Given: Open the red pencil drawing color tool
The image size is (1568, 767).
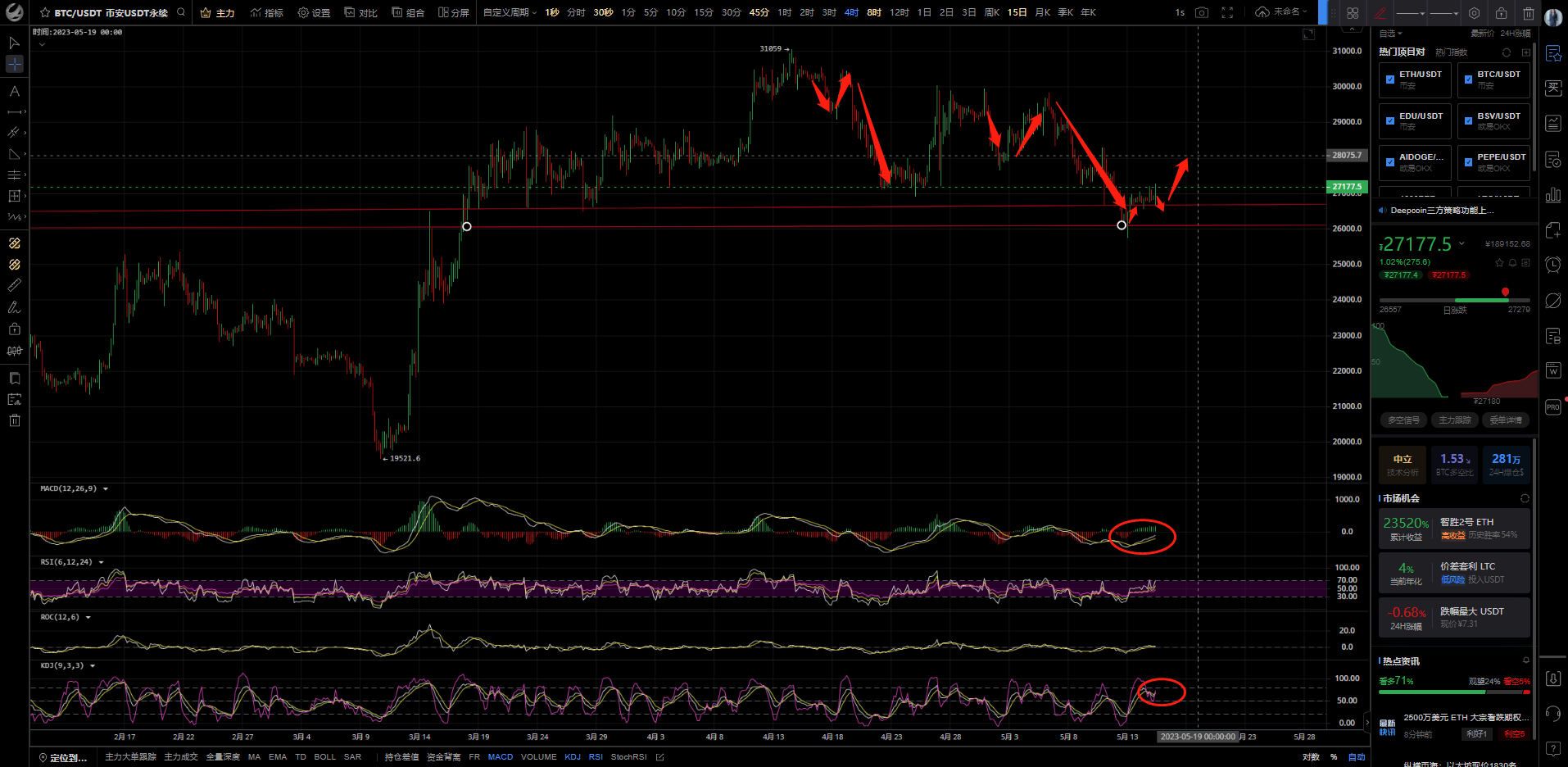Looking at the screenshot, I should tap(1380, 13).
